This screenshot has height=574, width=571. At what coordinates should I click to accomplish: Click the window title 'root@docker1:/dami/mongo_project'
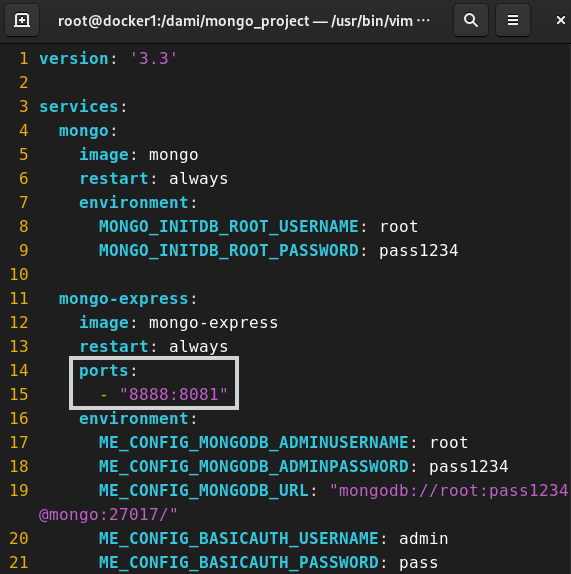(184, 21)
